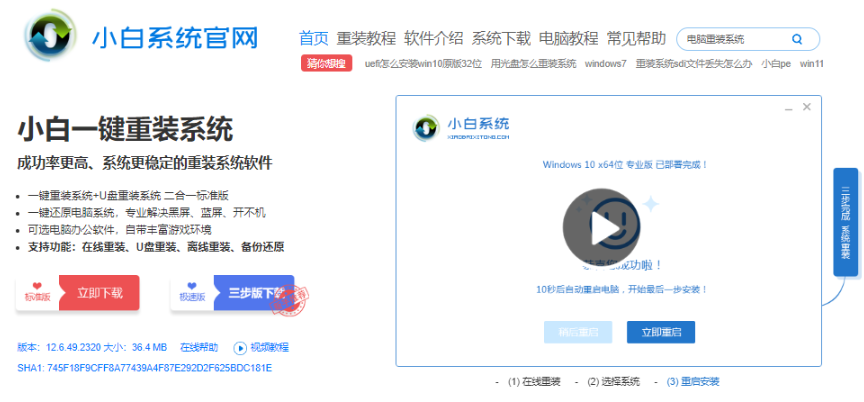Click the 小白系统官网 round logo icon

51,36
